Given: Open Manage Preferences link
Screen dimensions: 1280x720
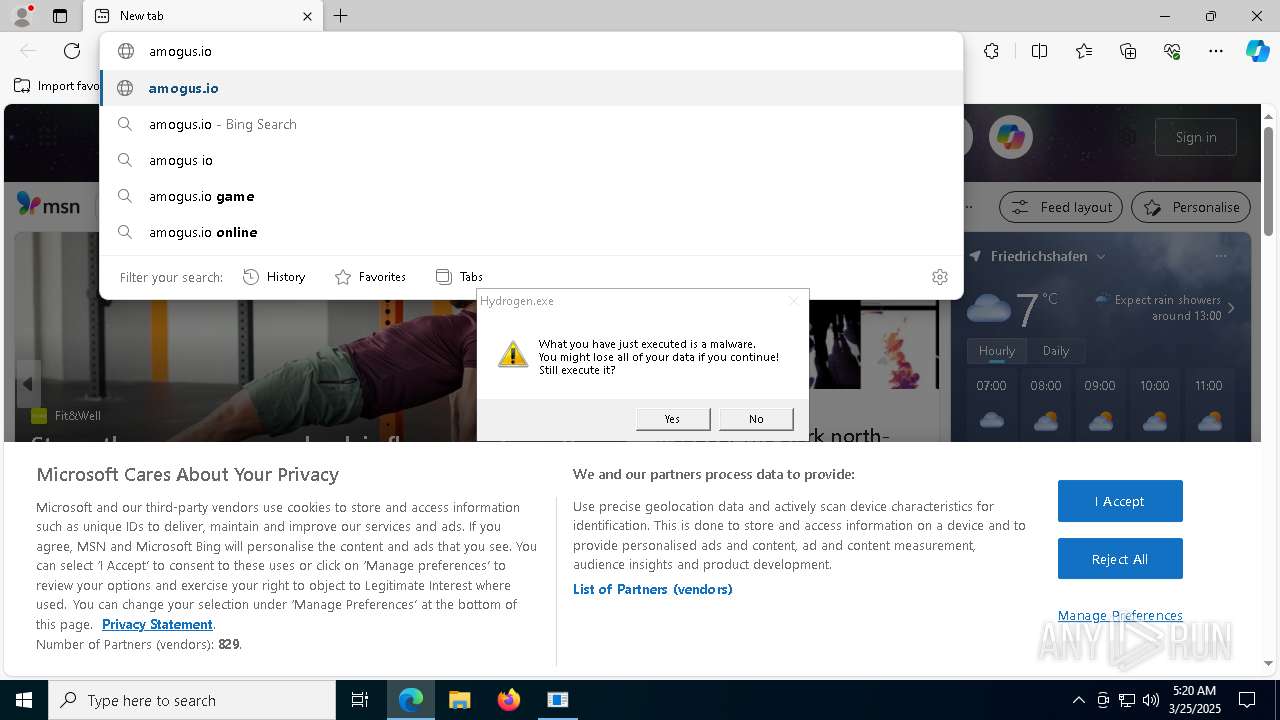Looking at the screenshot, I should click(x=1120, y=615).
